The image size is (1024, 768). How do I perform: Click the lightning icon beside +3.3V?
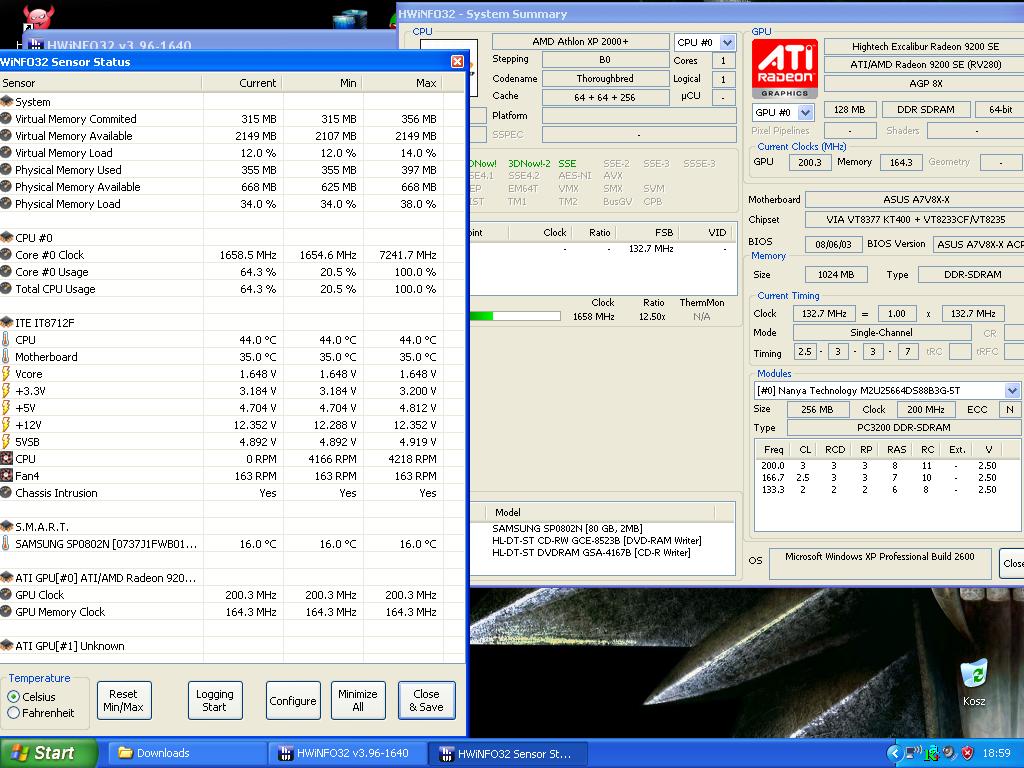(6, 390)
